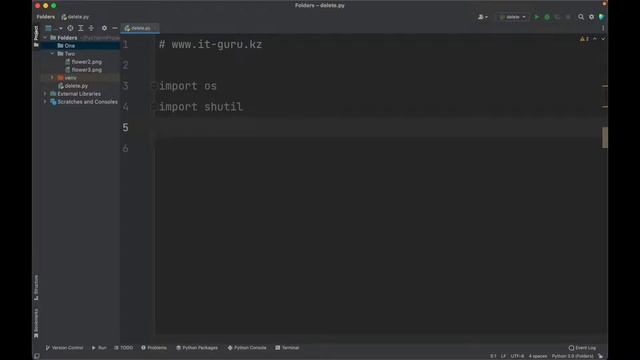Click the 4 spaces indent setting
This screenshot has height=360, width=640.
click(538, 356)
